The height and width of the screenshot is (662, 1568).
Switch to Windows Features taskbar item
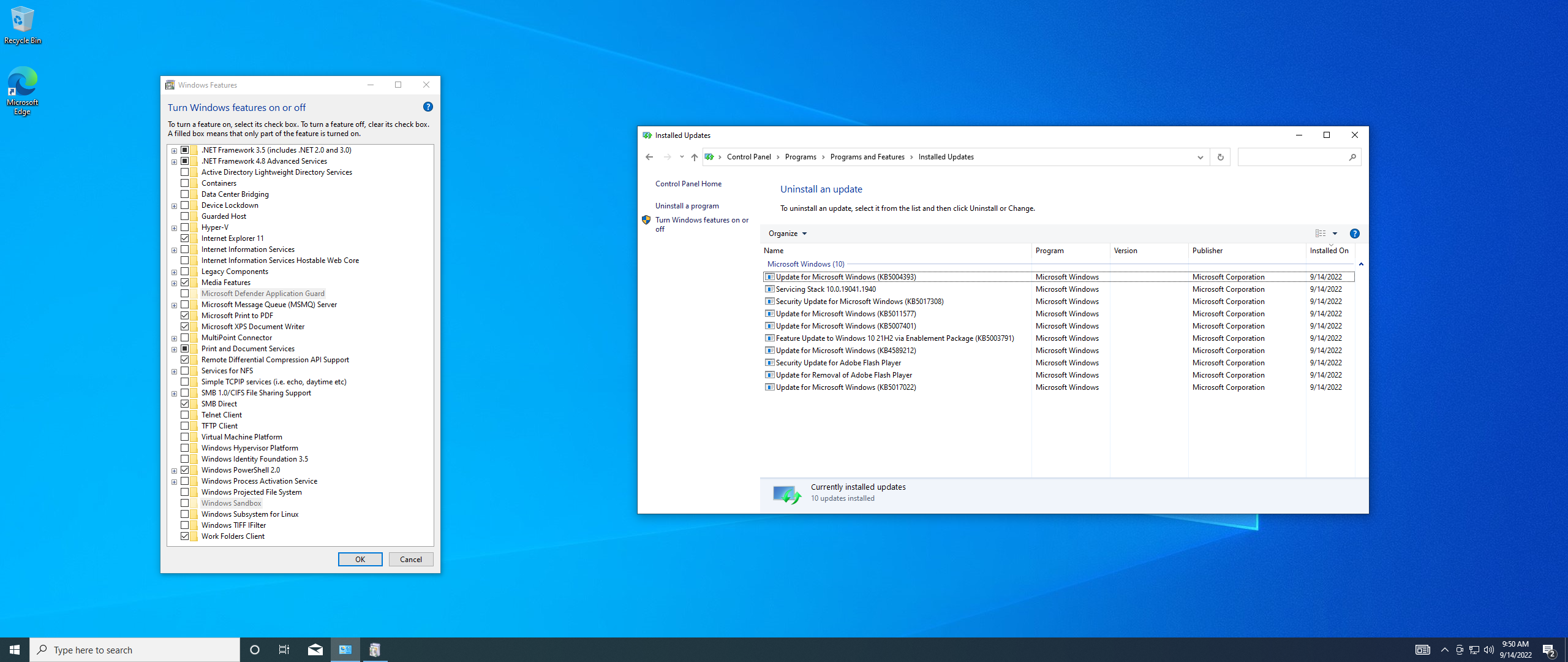coord(375,650)
